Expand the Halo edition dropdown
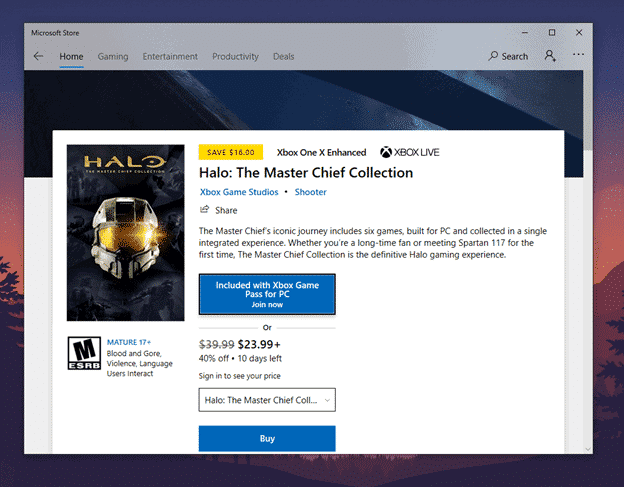 click(267, 400)
